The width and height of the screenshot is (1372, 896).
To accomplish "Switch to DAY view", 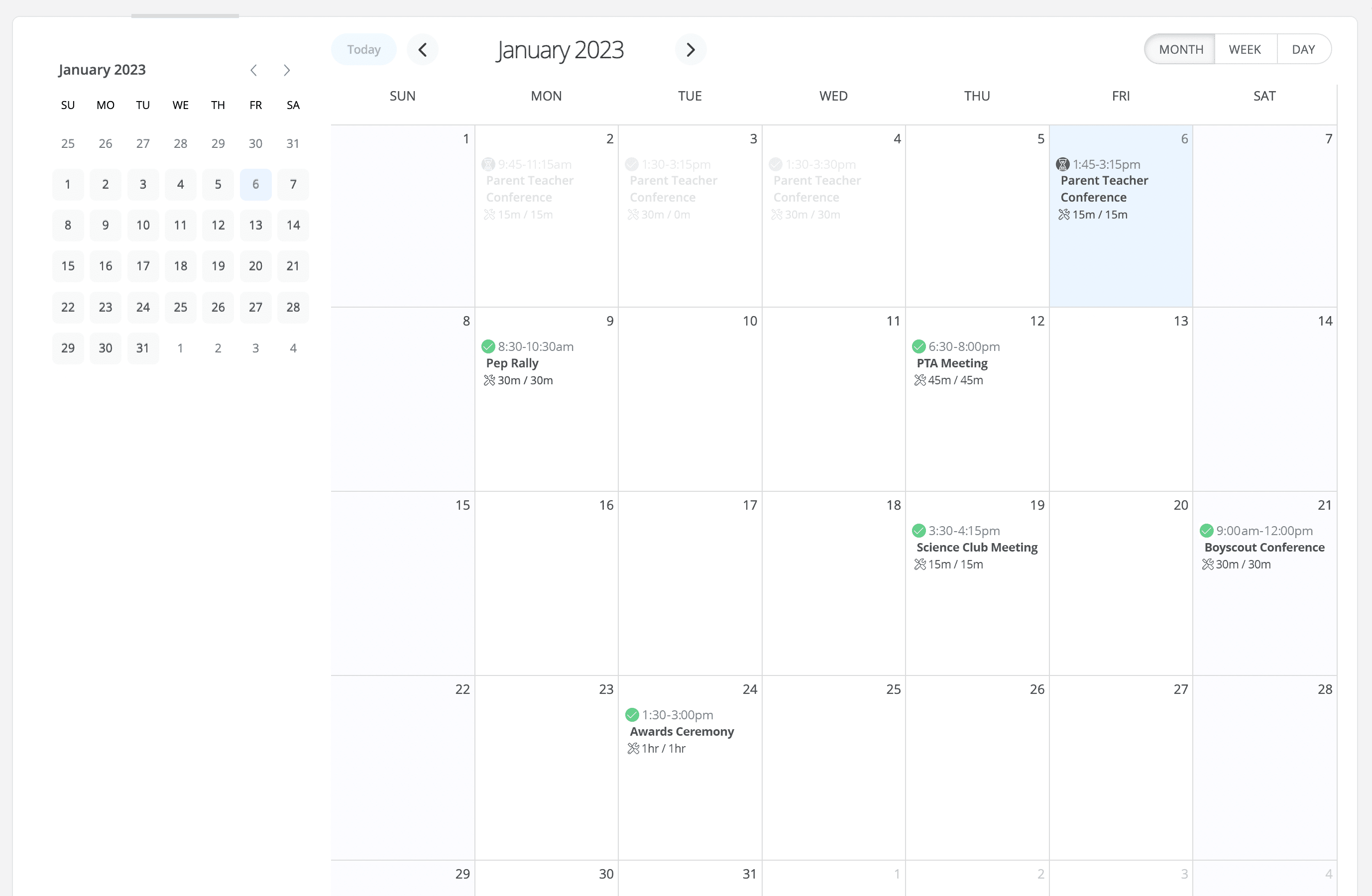I will click(1303, 48).
